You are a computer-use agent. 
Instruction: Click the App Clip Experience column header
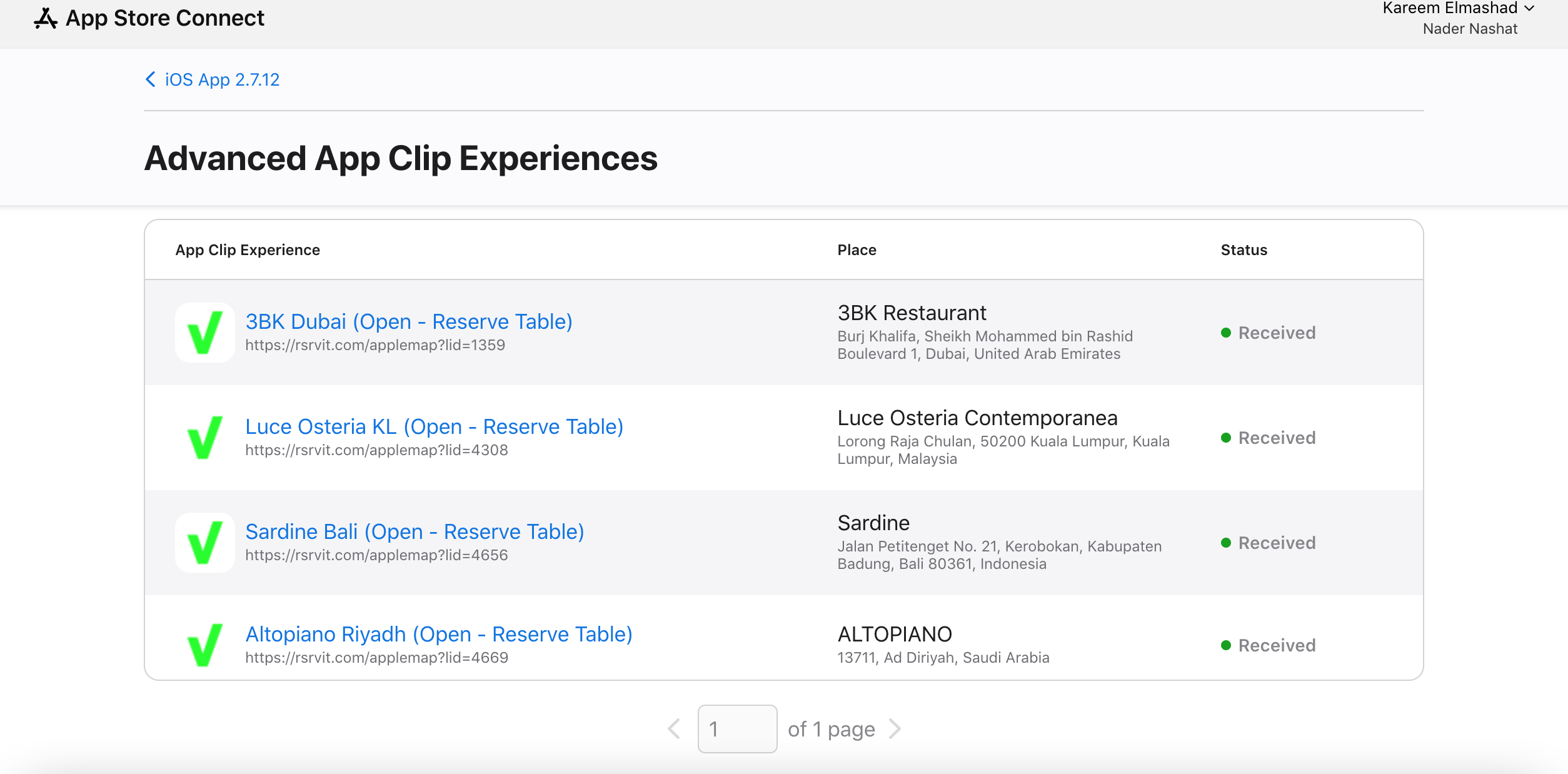tap(248, 250)
